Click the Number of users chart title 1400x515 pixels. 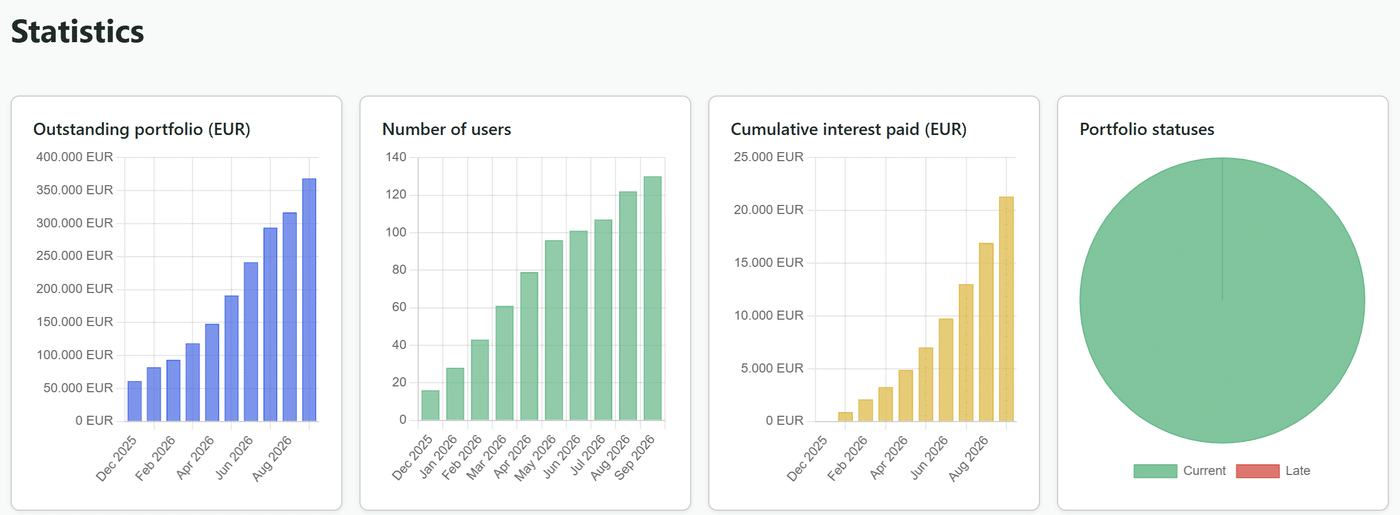(x=446, y=129)
